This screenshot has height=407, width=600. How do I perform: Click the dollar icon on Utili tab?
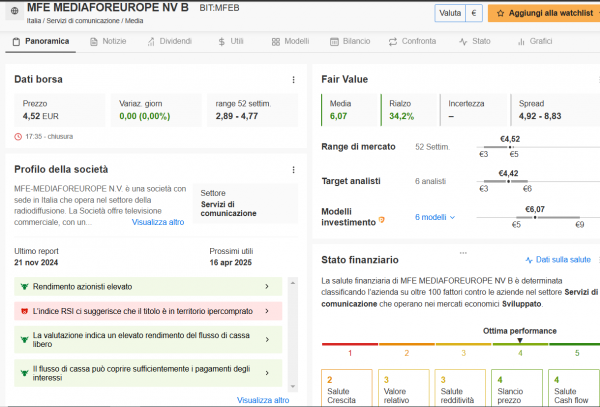(222, 42)
